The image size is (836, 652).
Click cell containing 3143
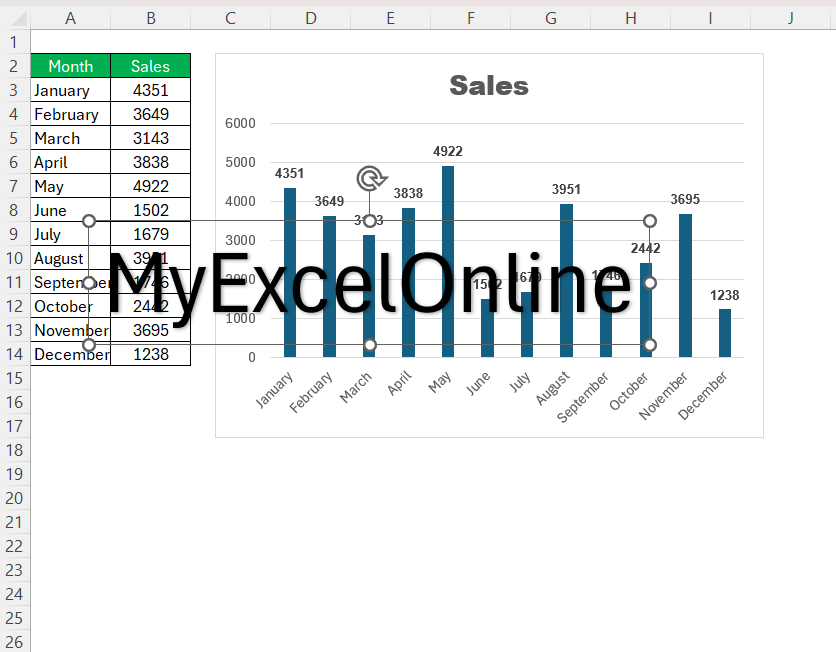pyautogui.click(x=150, y=138)
